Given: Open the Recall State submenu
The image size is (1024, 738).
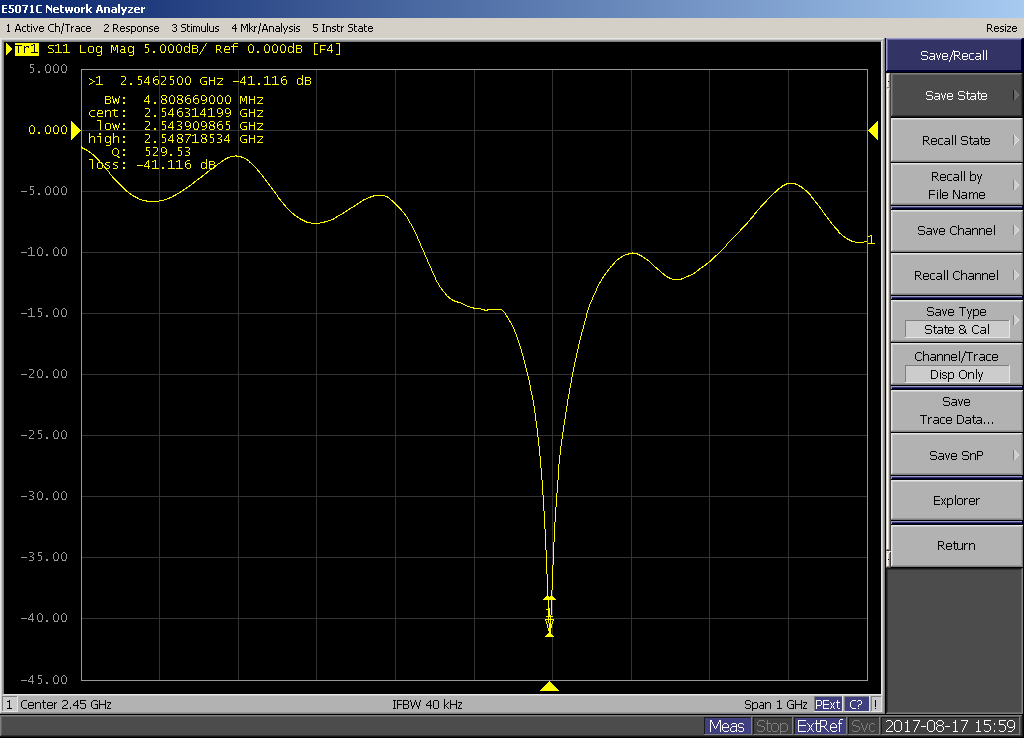Looking at the screenshot, I should click(955, 141).
